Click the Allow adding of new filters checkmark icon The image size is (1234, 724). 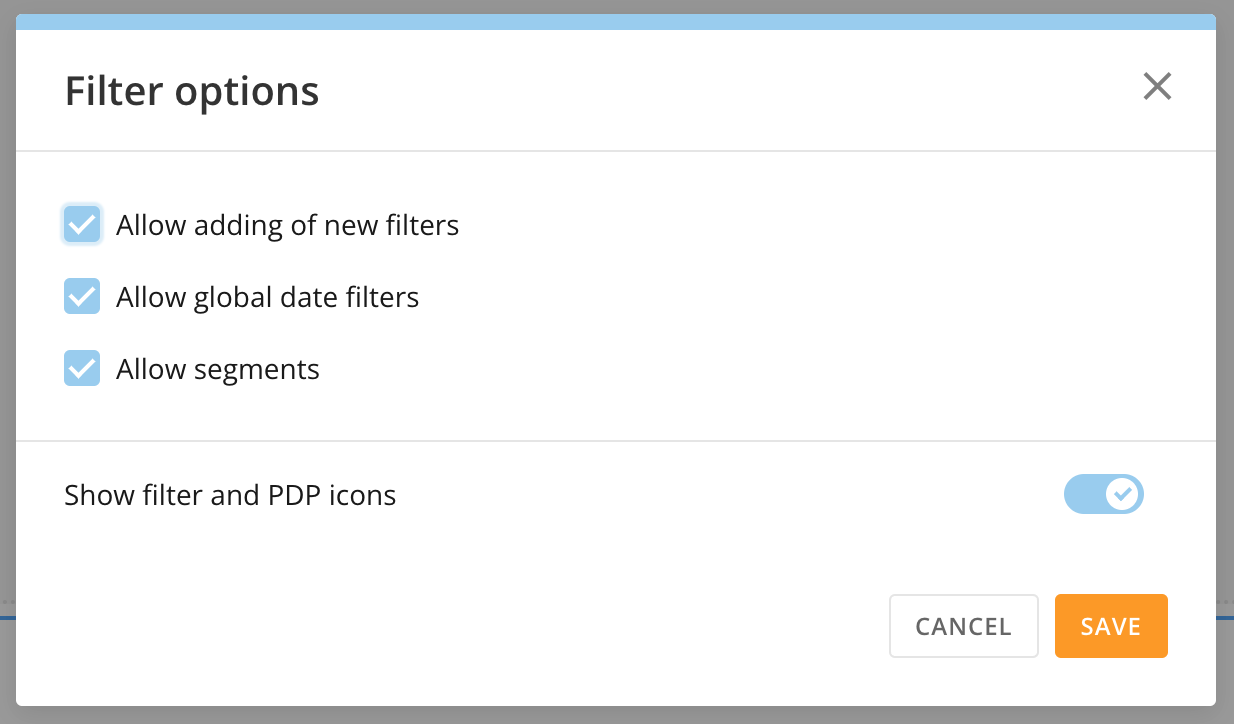point(82,224)
